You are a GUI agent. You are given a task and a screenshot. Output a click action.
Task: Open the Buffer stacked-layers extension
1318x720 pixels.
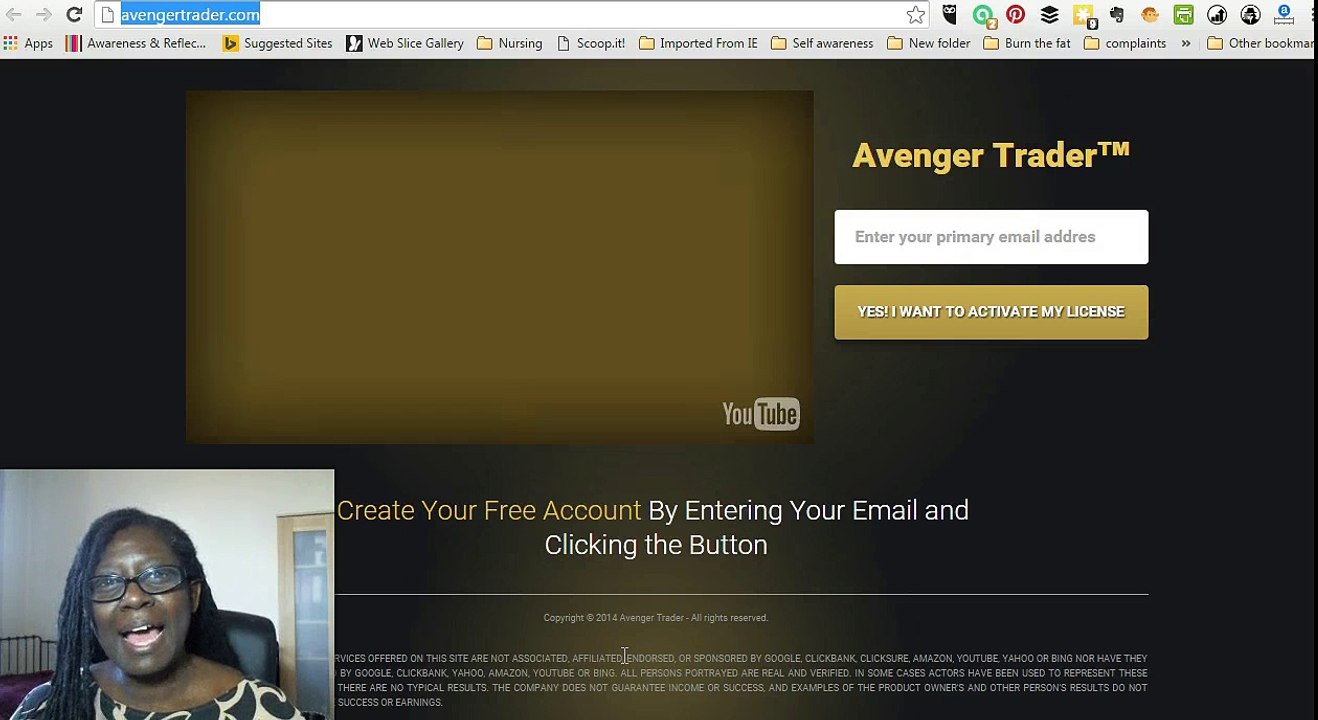tap(1049, 14)
